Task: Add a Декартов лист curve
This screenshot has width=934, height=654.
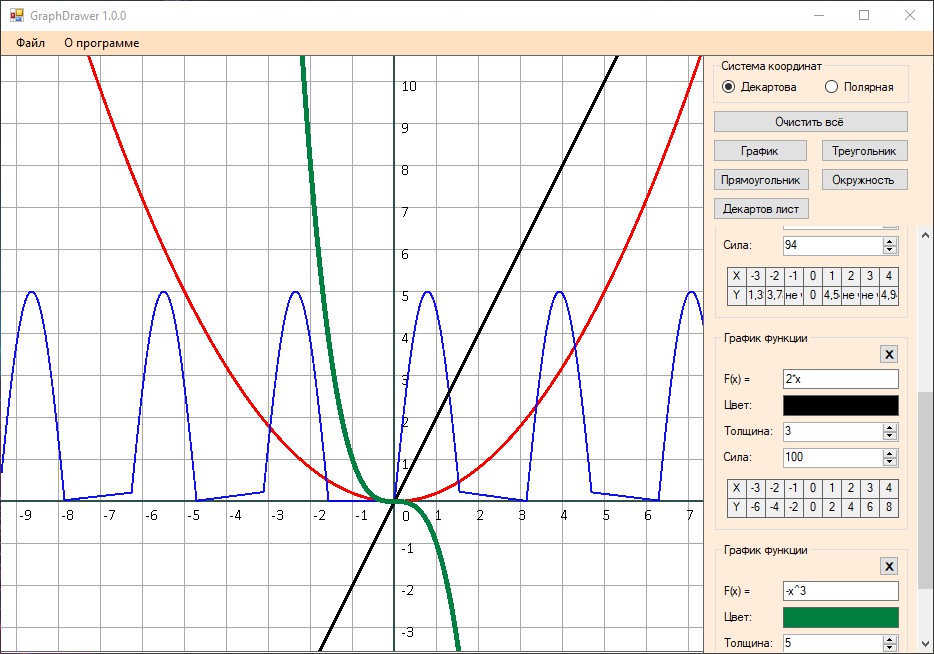Action: point(761,209)
